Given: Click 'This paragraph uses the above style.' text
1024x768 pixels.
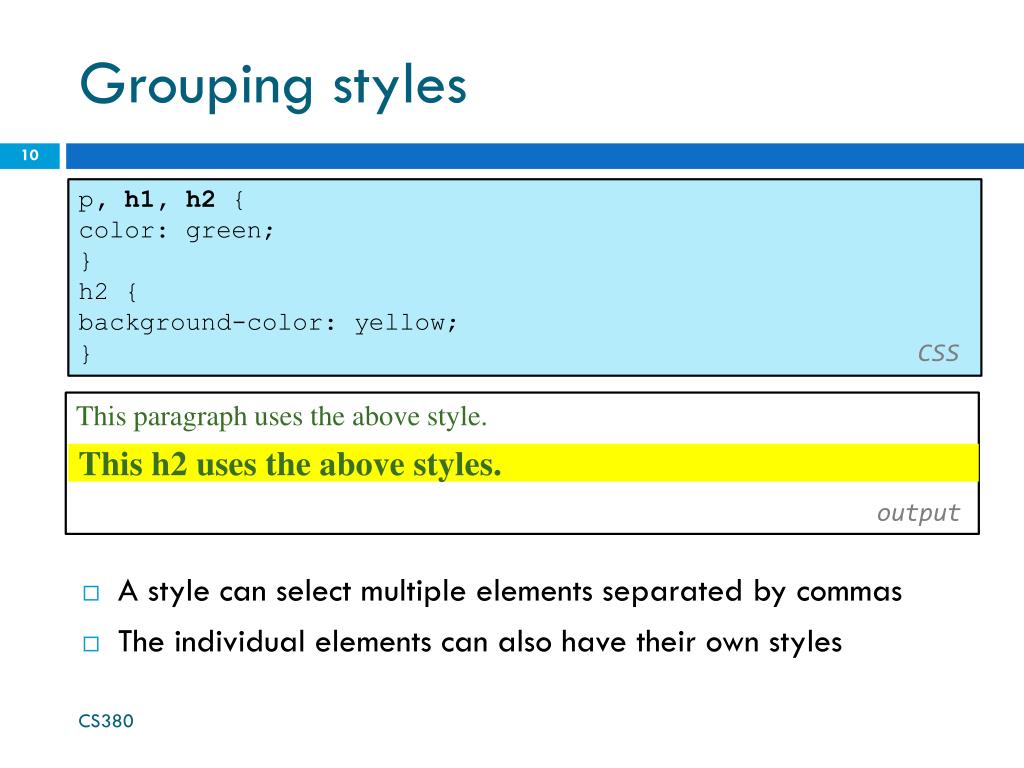Looking at the screenshot, I should (282, 417).
